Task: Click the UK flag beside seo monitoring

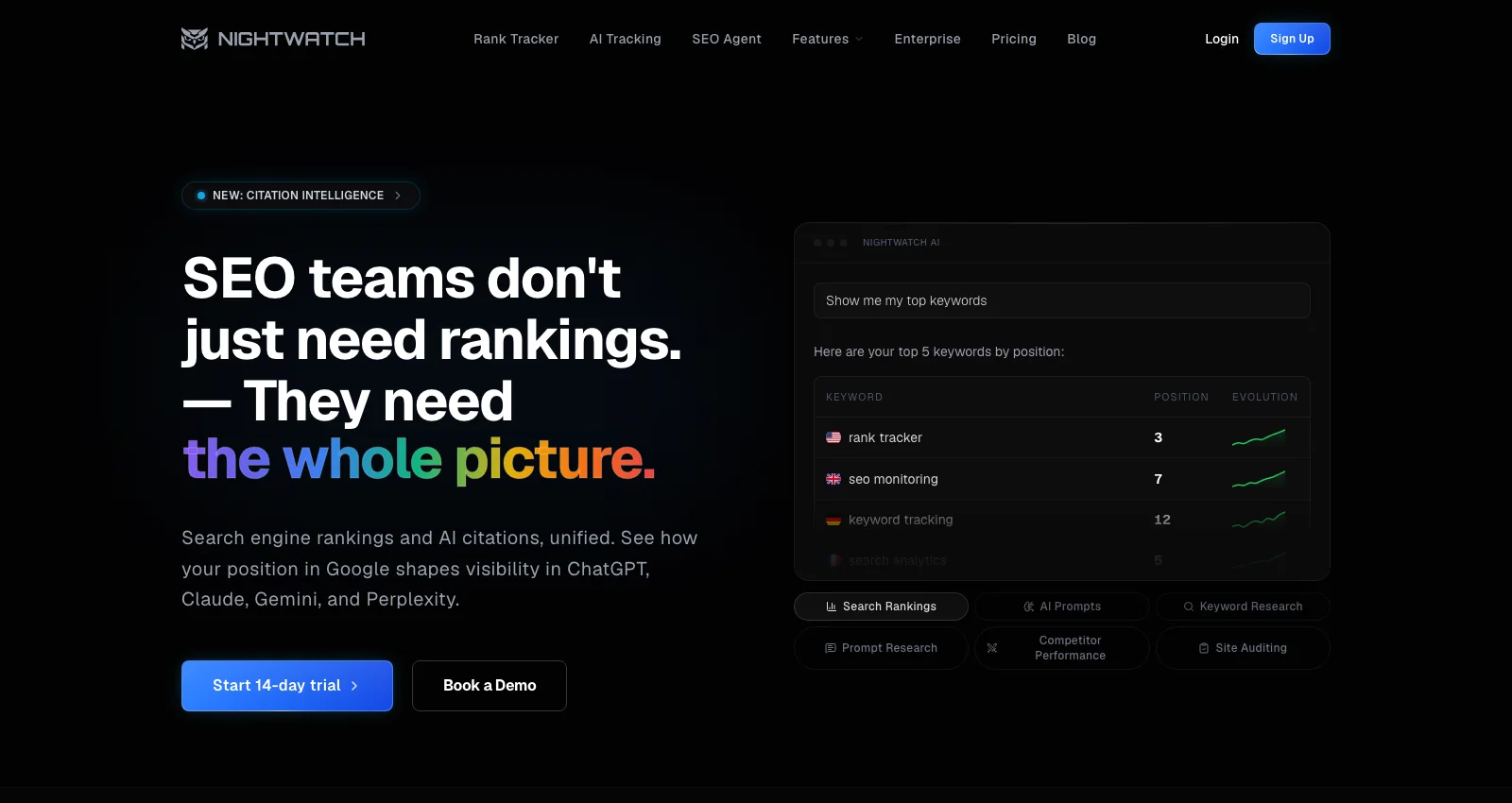Action: [833, 479]
